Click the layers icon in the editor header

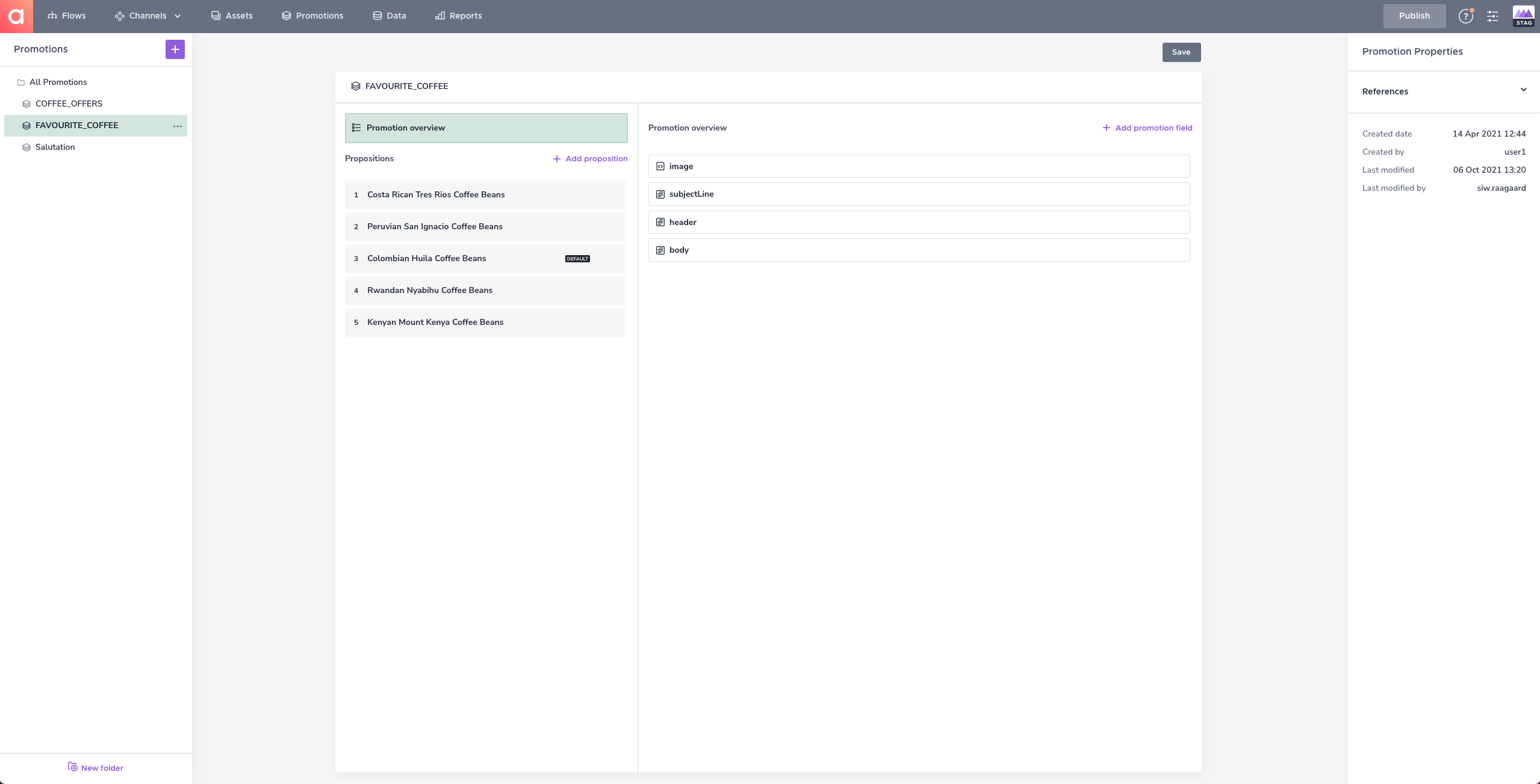356,86
